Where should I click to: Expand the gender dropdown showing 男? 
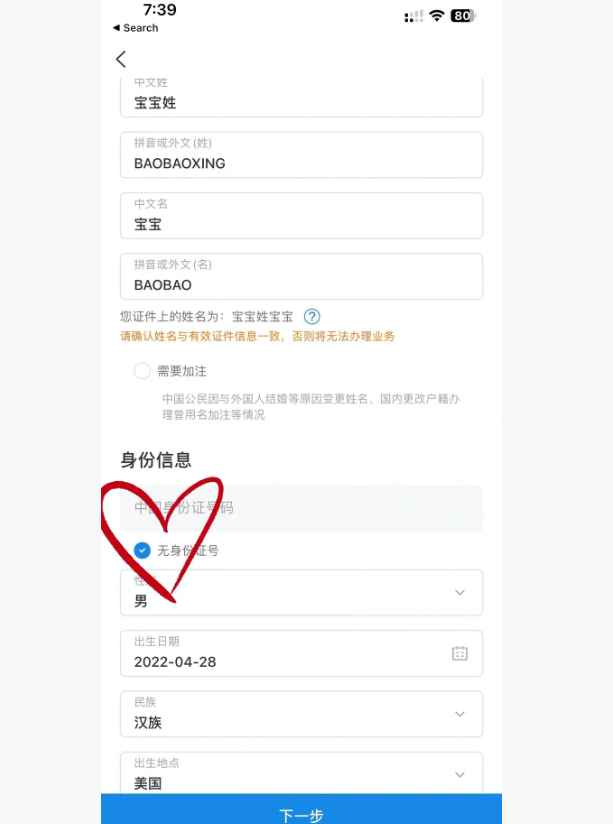click(x=301, y=592)
